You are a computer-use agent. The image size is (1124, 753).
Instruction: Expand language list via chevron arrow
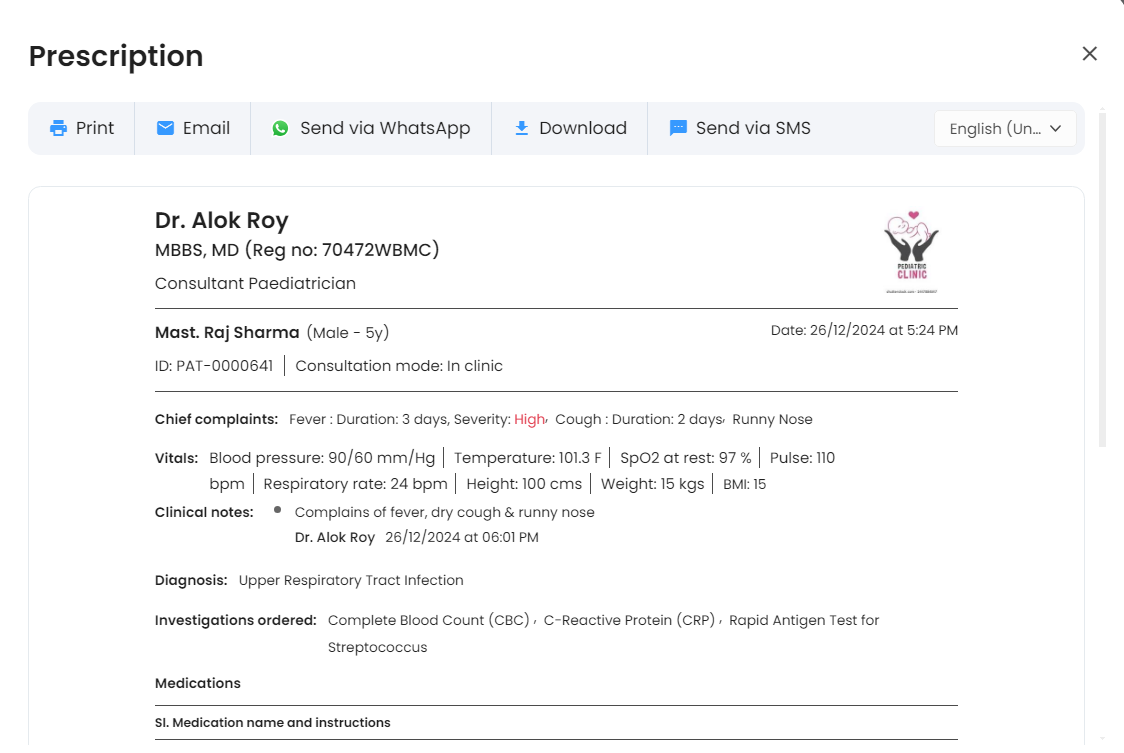pos(1055,129)
